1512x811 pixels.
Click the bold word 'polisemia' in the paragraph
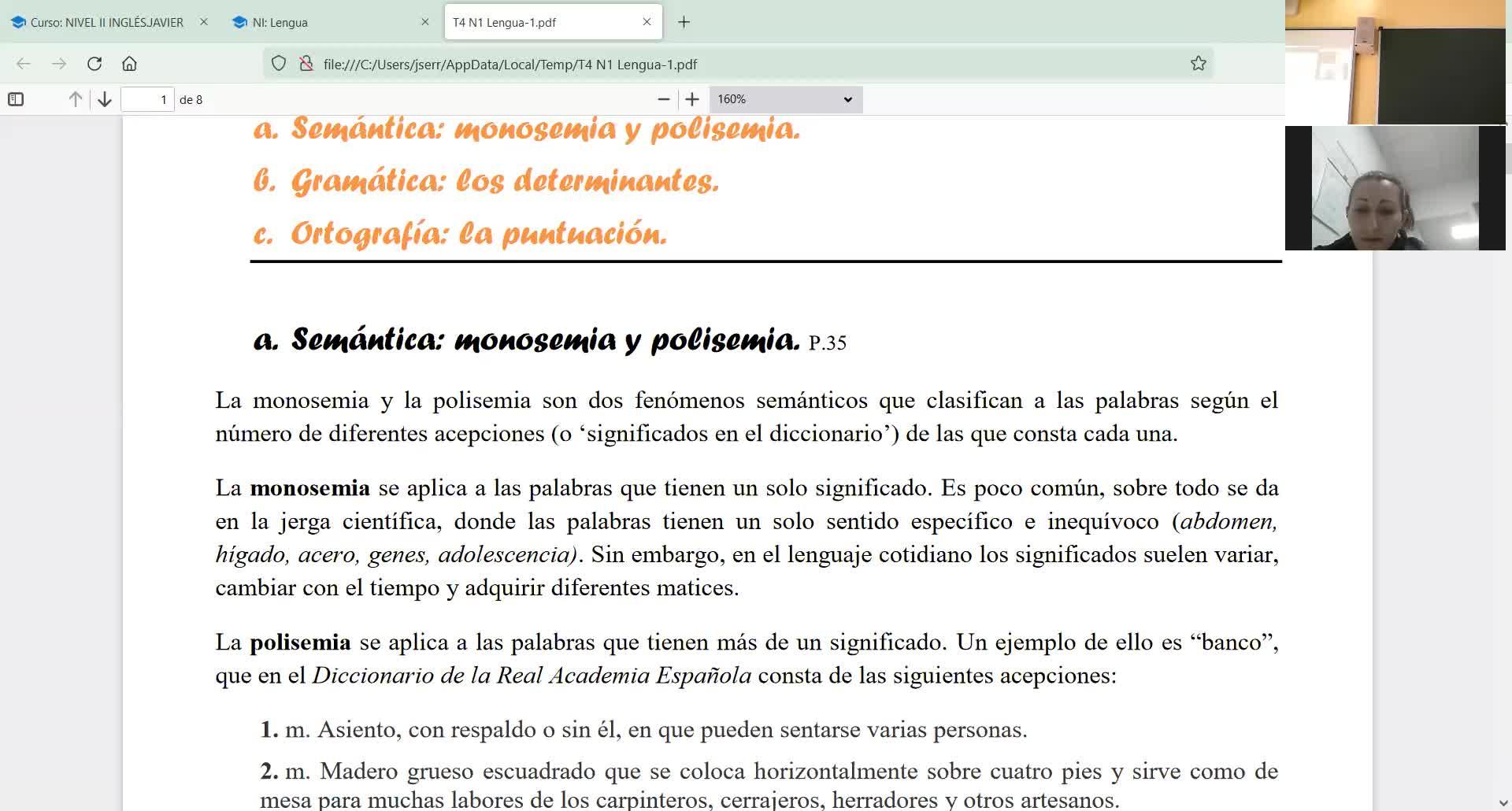(x=300, y=643)
